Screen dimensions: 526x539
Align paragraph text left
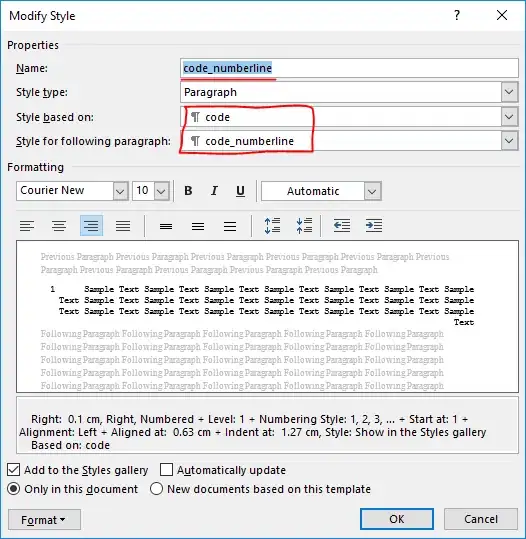(27, 226)
